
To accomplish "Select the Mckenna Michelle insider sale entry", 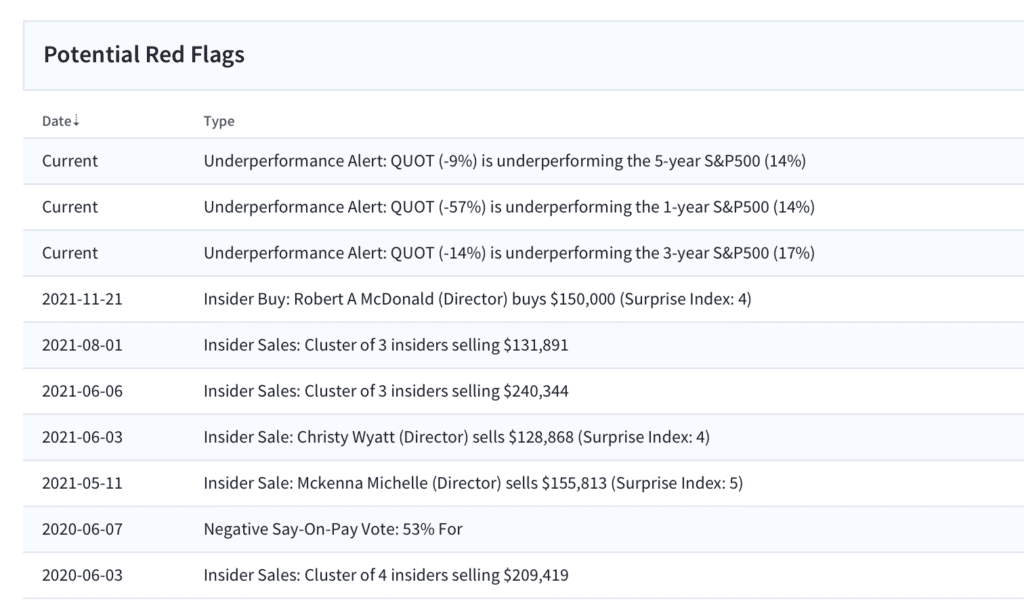I will (x=473, y=483).
